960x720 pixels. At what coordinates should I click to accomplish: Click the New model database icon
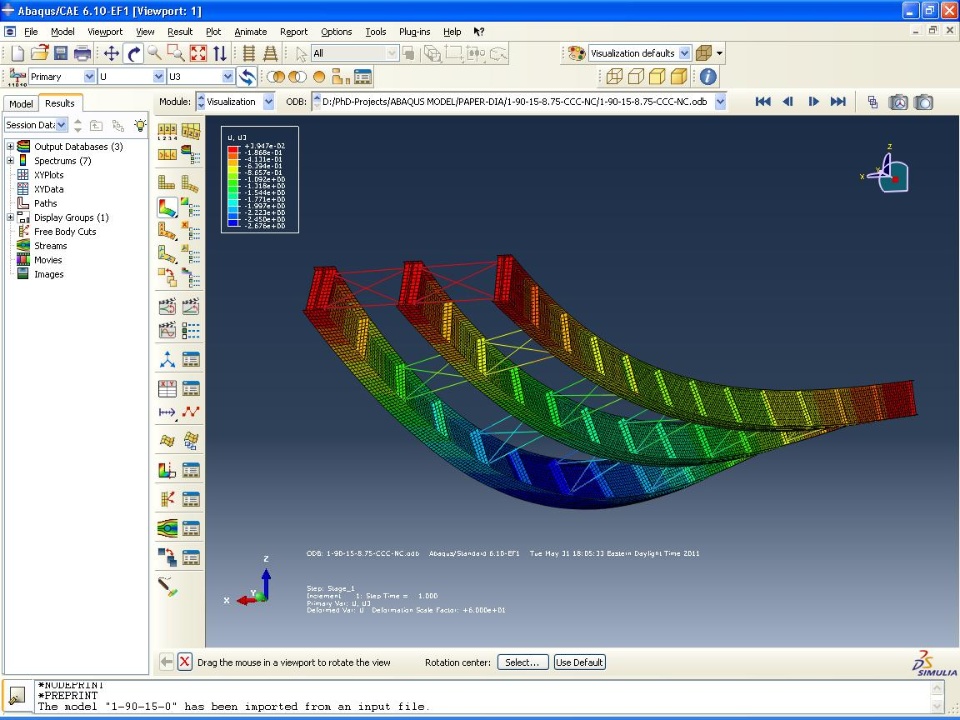click(x=18, y=54)
